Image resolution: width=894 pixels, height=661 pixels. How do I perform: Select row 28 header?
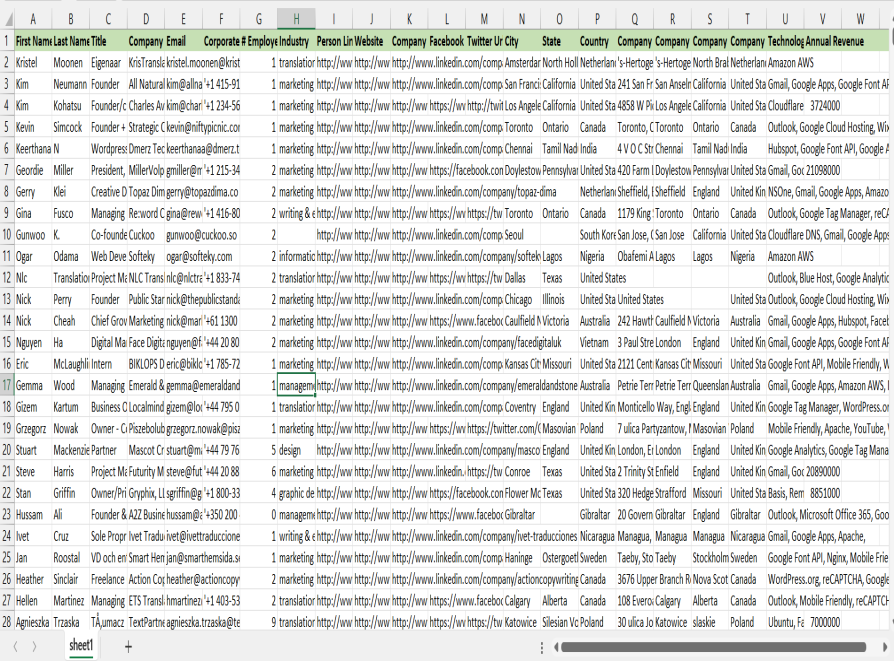(x=7, y=622)
